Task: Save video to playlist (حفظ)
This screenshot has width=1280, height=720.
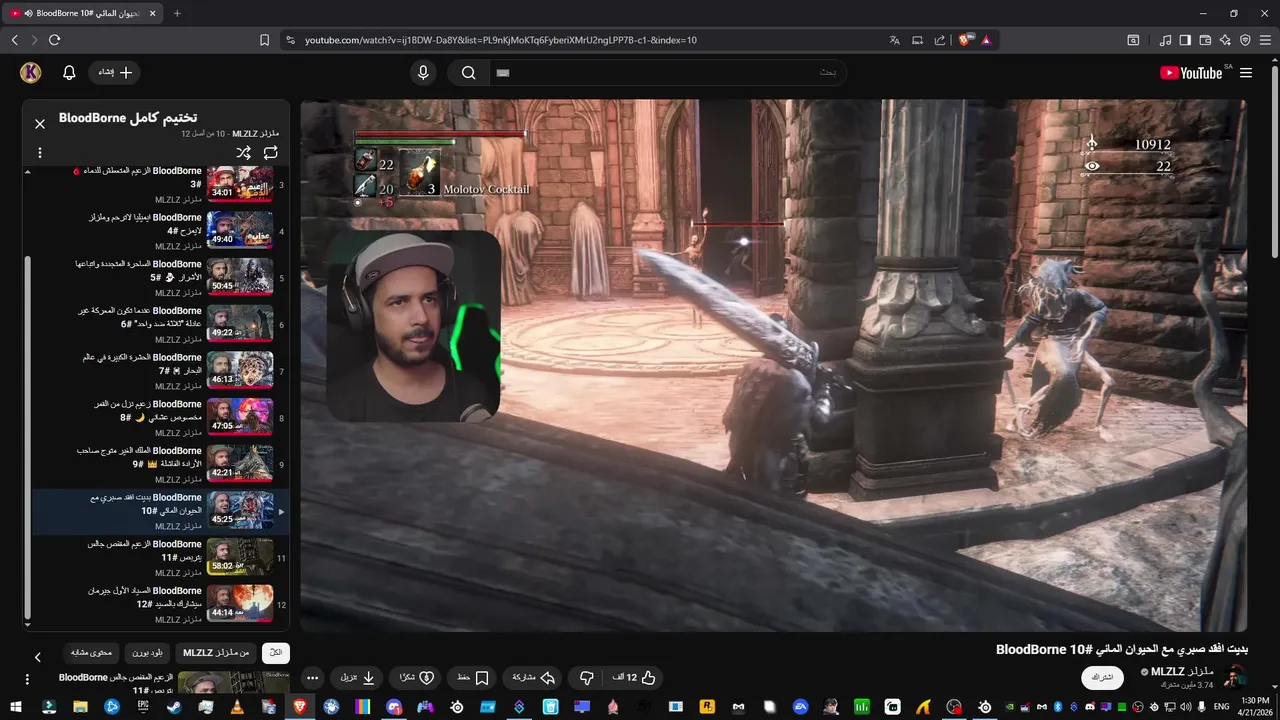Action: coord(472,677)
